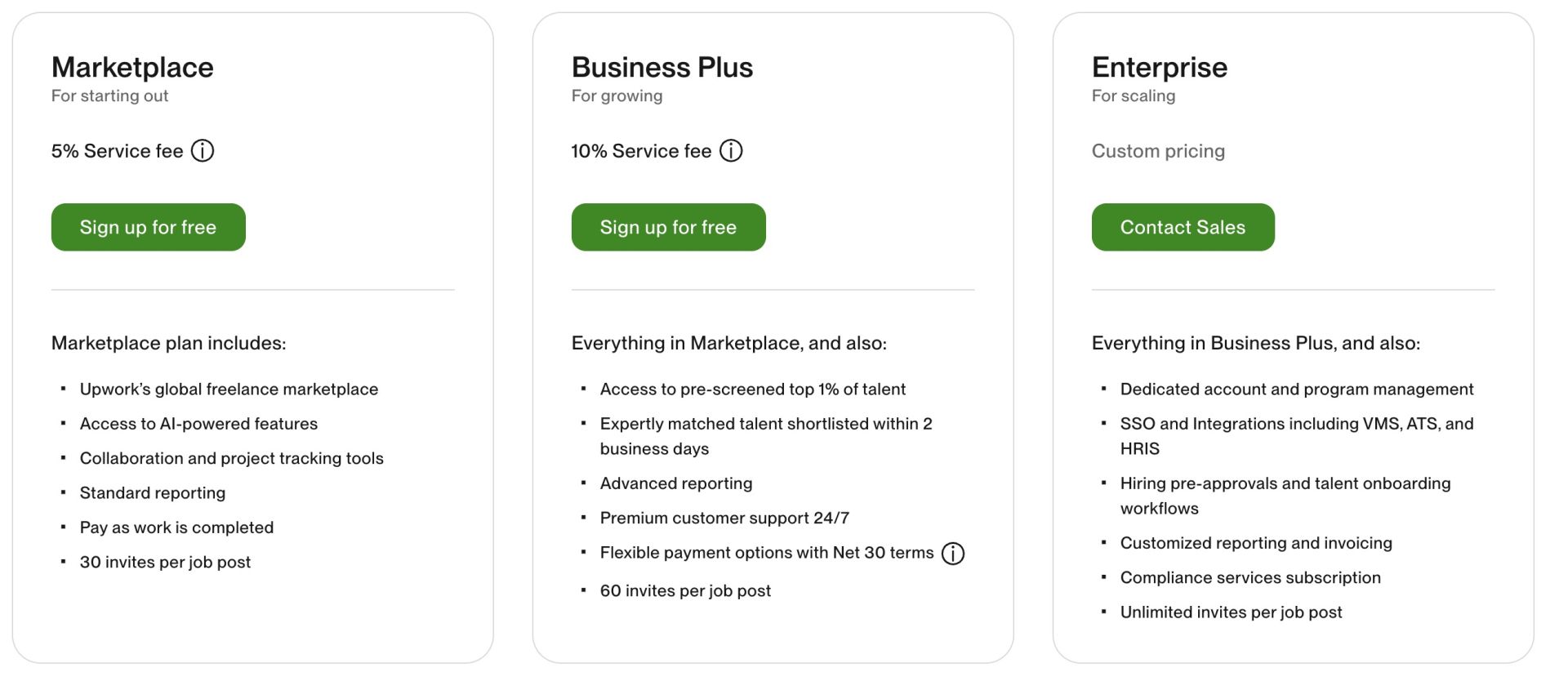
Task: Click info icon beside 5% Service fee
Action: 203,151
